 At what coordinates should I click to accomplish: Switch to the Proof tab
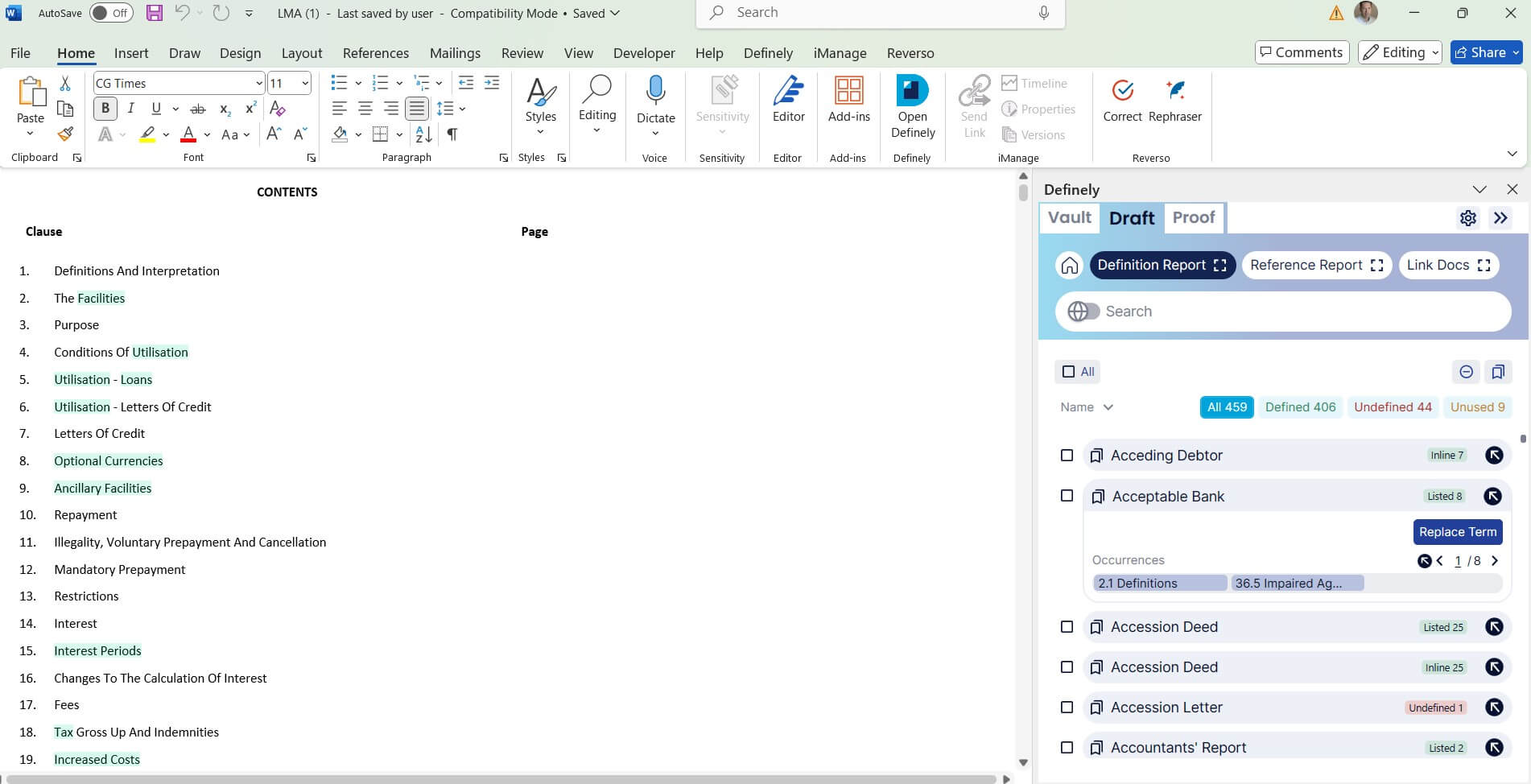(x=1193, y=217)
